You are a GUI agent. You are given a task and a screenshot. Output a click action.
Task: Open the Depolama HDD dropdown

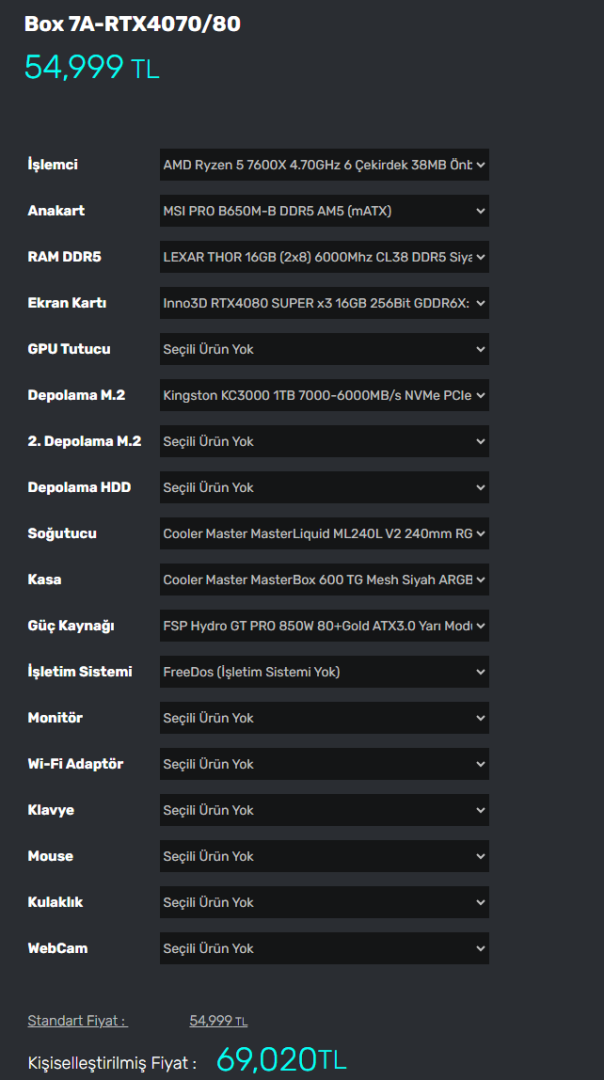[x=324, y=487]
